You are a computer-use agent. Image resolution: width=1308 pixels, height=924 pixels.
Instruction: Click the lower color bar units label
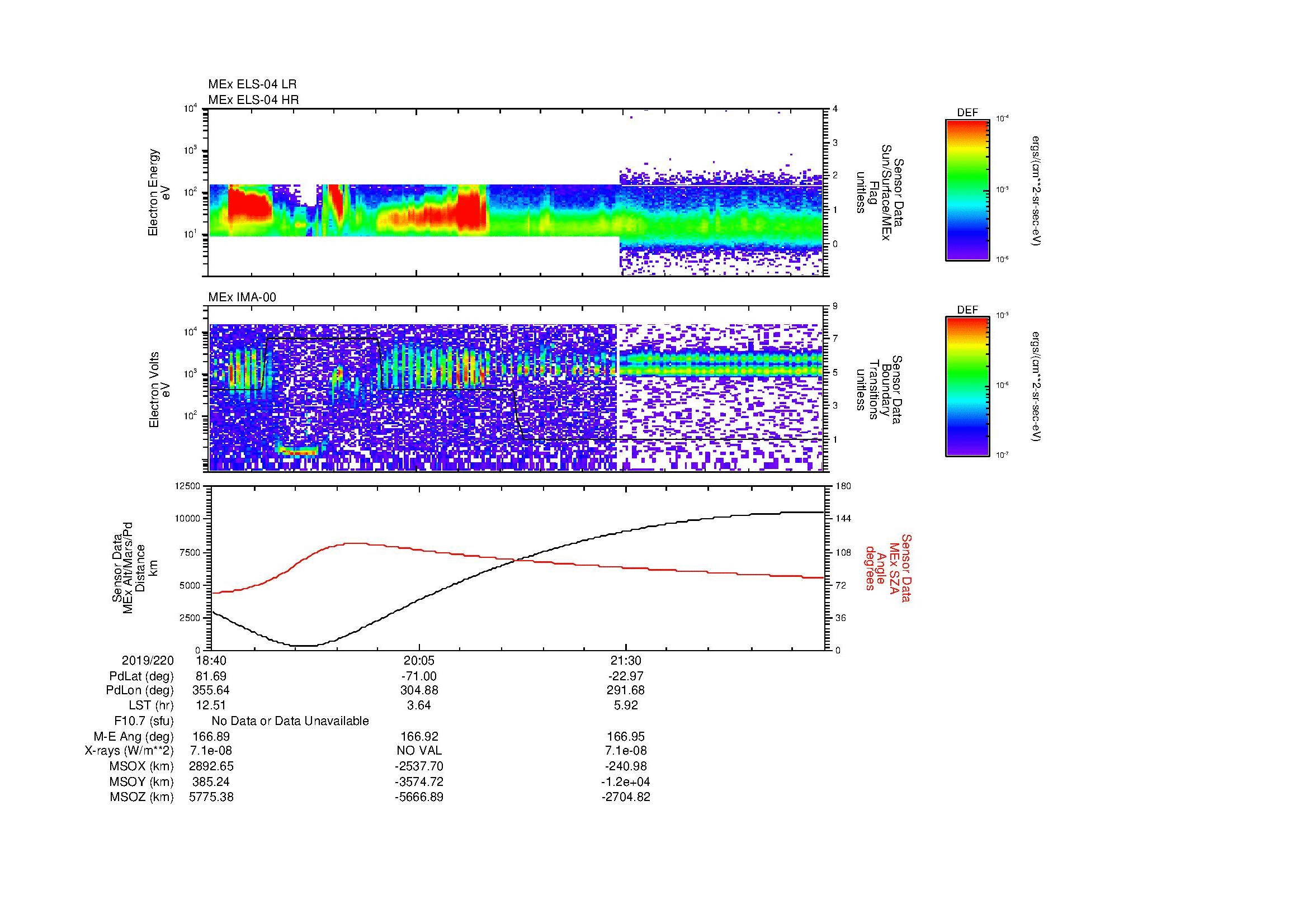[1037, 387]
